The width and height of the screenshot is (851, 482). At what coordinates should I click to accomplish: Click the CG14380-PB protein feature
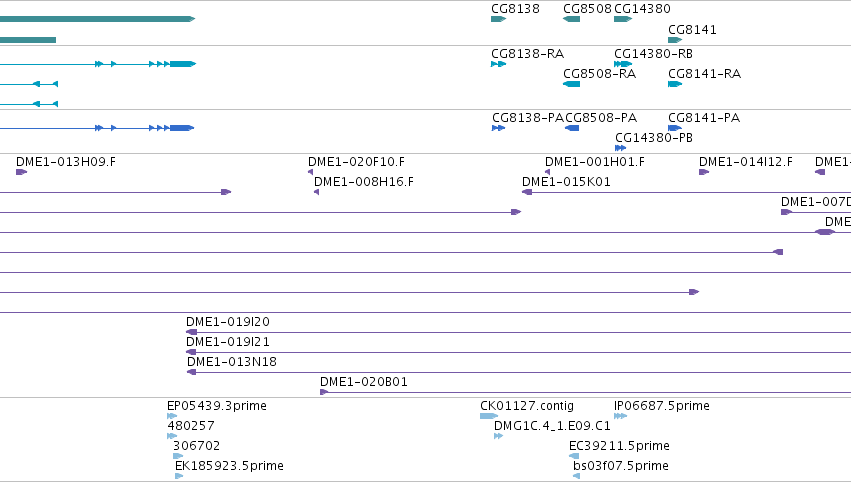point(620,148)
